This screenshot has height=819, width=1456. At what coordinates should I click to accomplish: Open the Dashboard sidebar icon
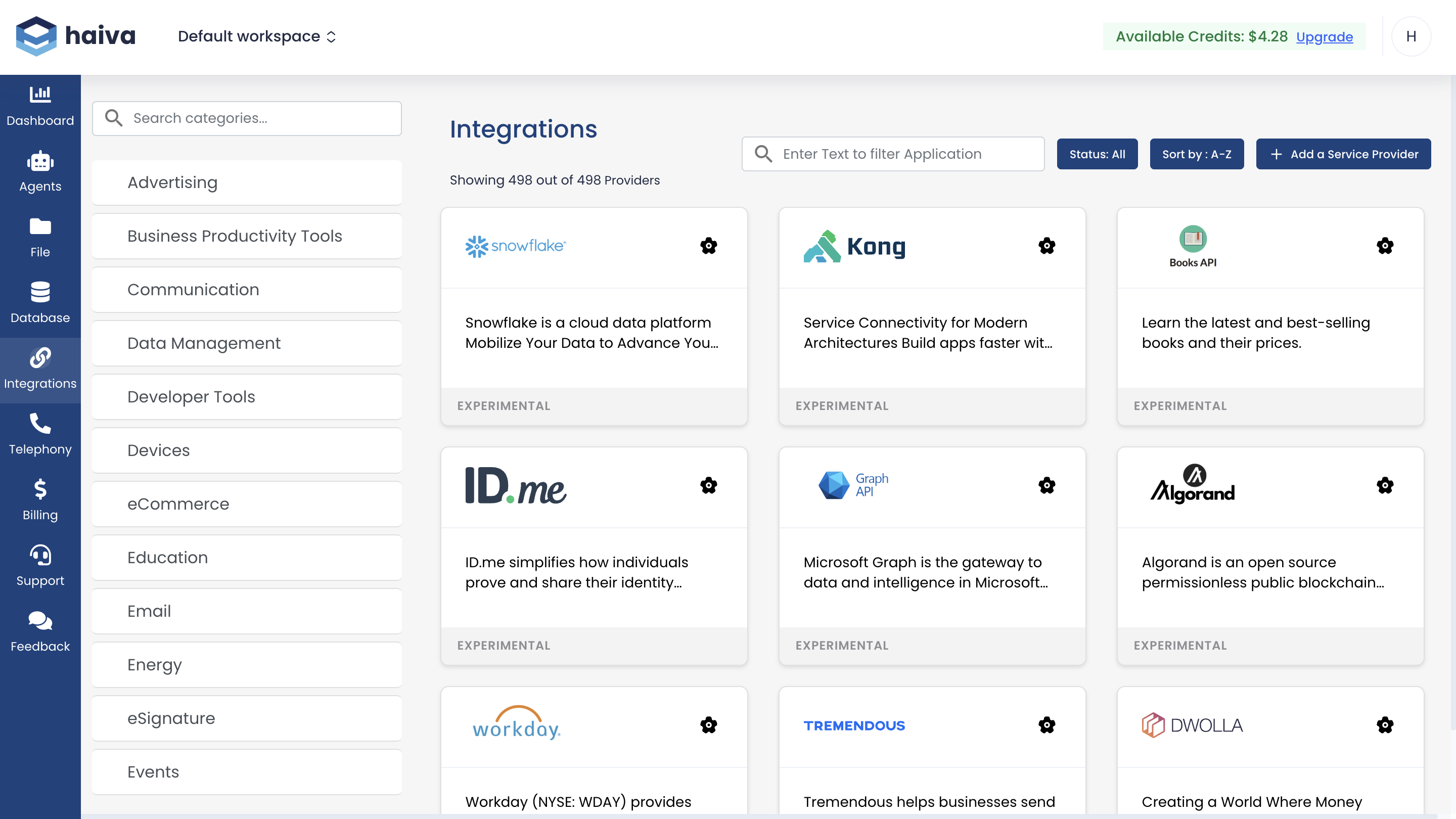click(x=40, y=95)
